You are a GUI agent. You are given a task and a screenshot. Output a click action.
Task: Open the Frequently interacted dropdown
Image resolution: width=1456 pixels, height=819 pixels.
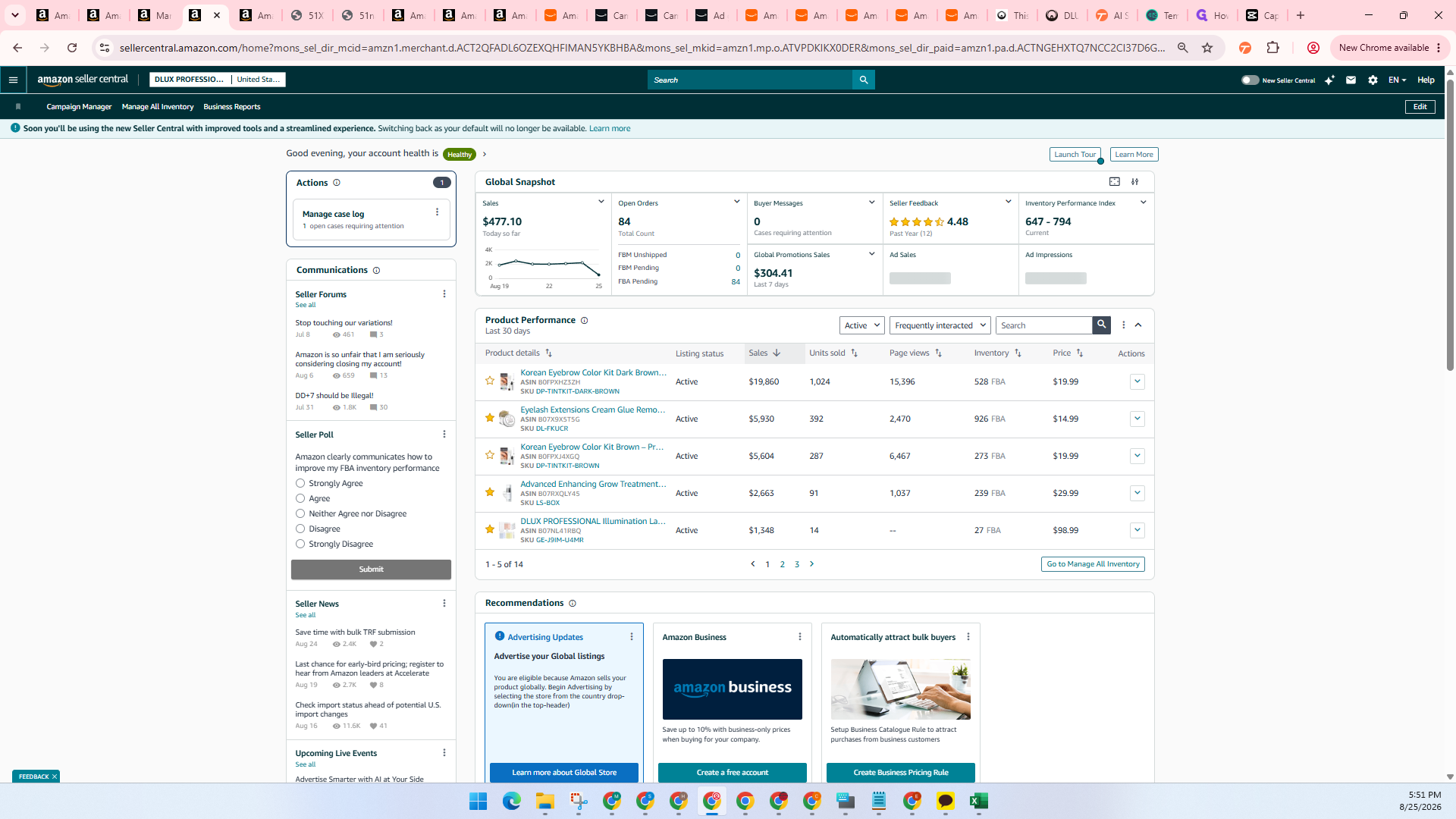(940, 325)
